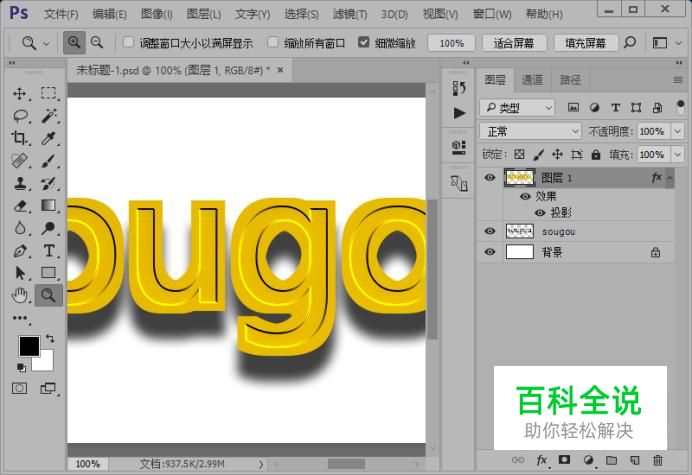The height and width of the screenshot is (475, 692).
Task: Select the Crop tool
Action: tap(19, 138)
